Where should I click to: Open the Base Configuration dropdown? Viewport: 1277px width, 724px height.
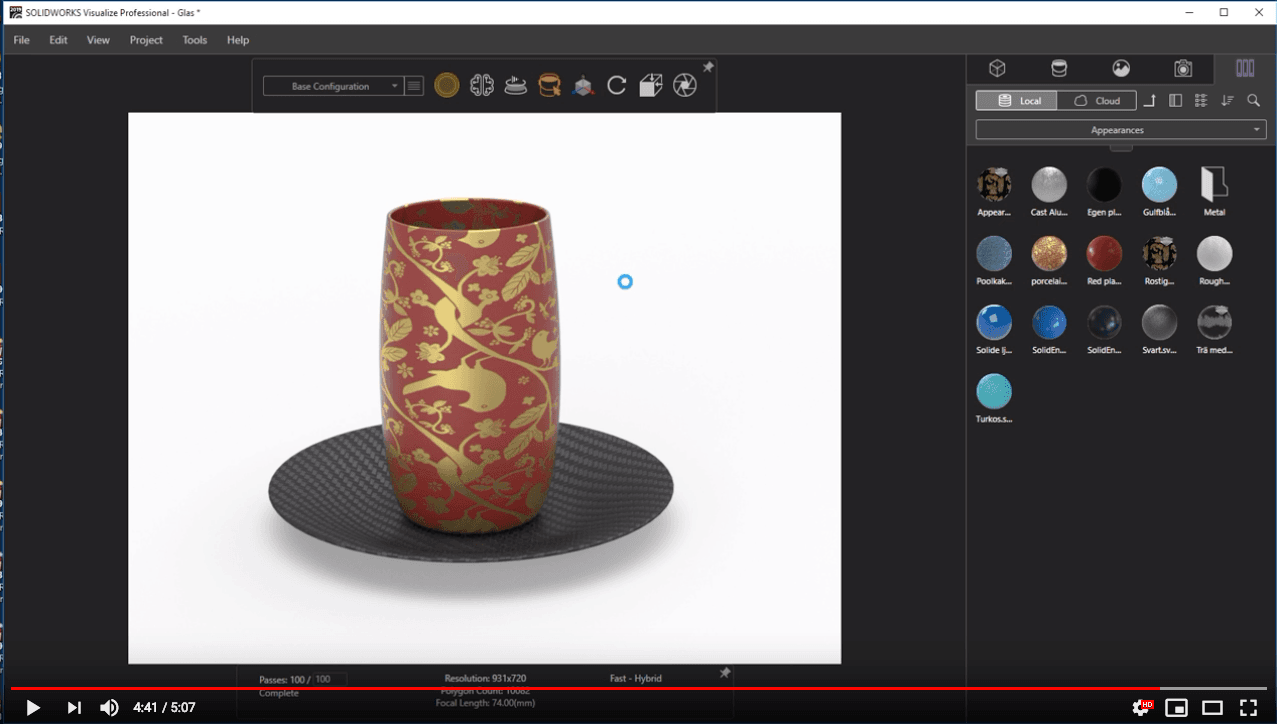coord(333,86)
